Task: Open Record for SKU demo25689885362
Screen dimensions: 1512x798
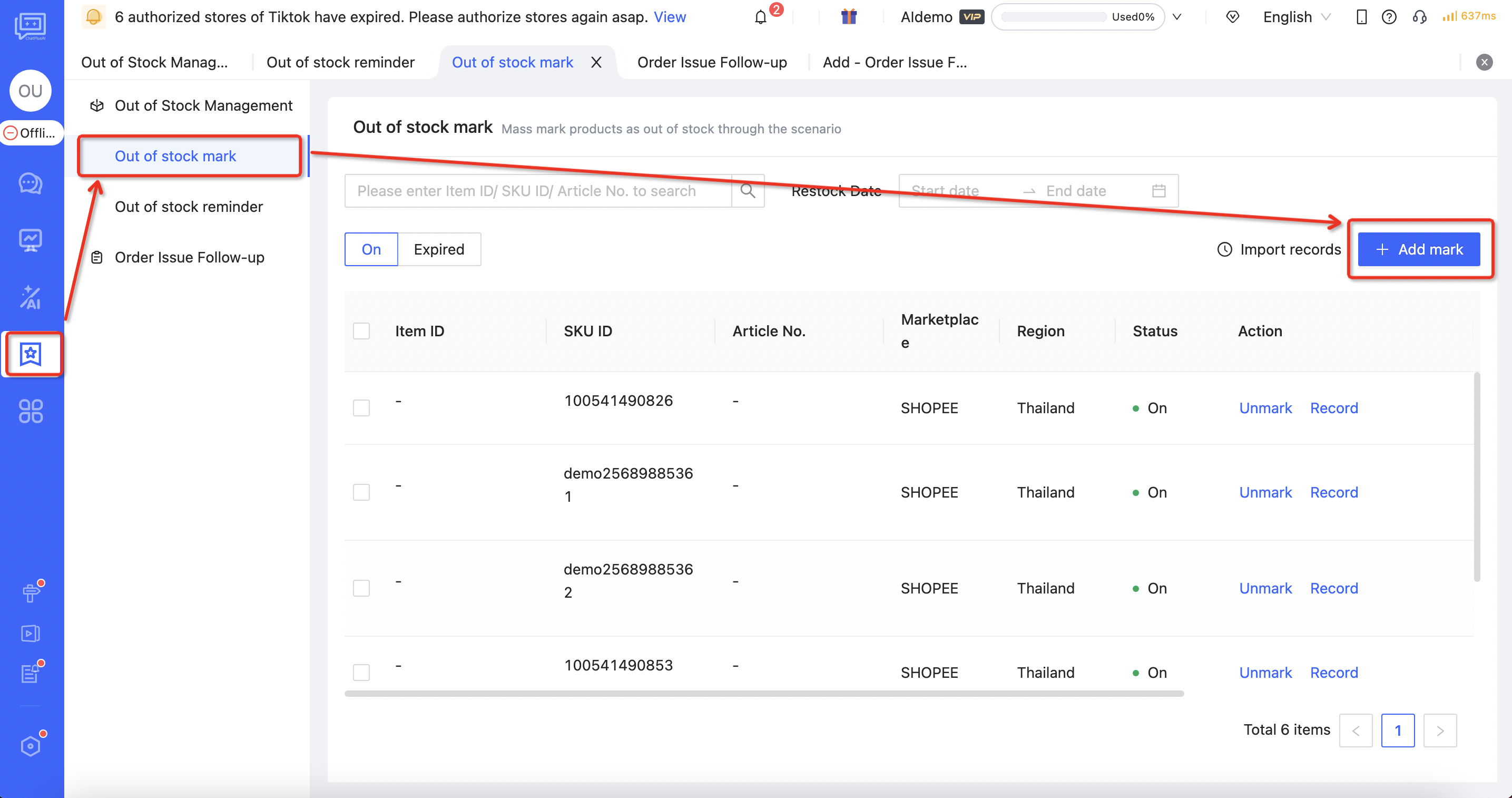Action: [x=1334, y=588]
